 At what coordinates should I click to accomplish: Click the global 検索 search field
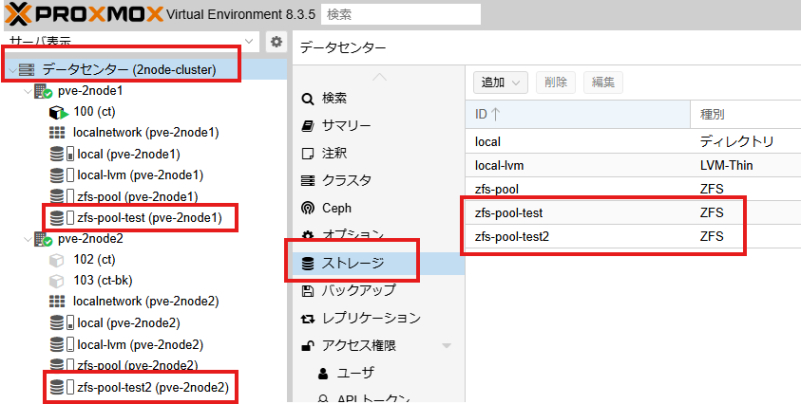click(x=401, y=14)
